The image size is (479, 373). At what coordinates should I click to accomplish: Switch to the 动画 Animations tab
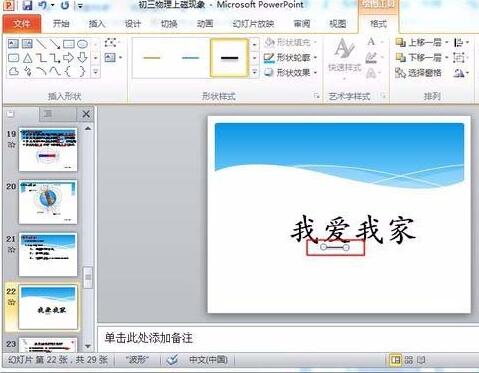point(205,24)
